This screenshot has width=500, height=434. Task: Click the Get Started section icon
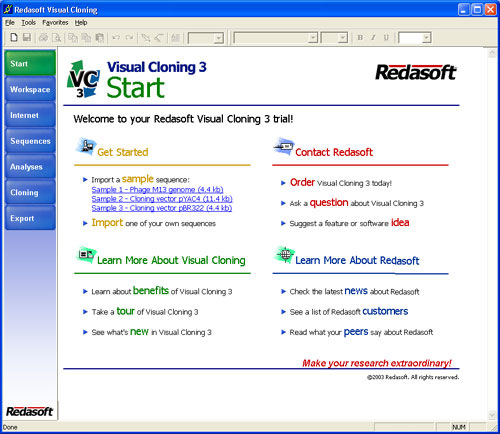click(x=86, y=146)
